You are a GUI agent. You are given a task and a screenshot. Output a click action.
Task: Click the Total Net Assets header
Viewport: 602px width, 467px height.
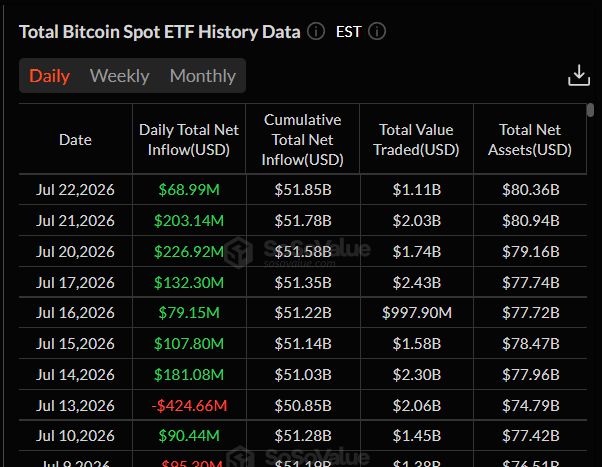(530, 140)
